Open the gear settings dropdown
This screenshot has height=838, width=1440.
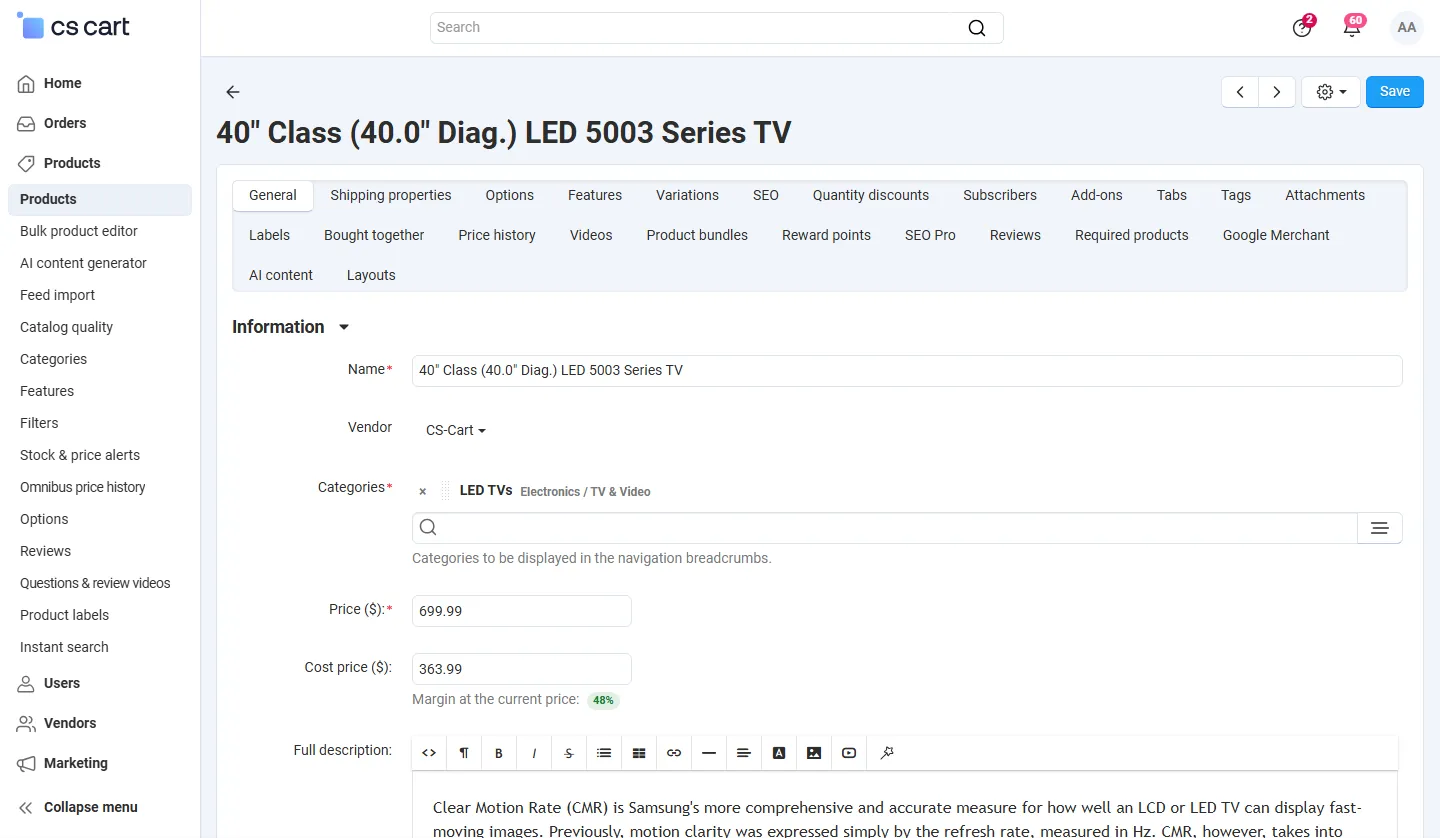(1331, 92)
